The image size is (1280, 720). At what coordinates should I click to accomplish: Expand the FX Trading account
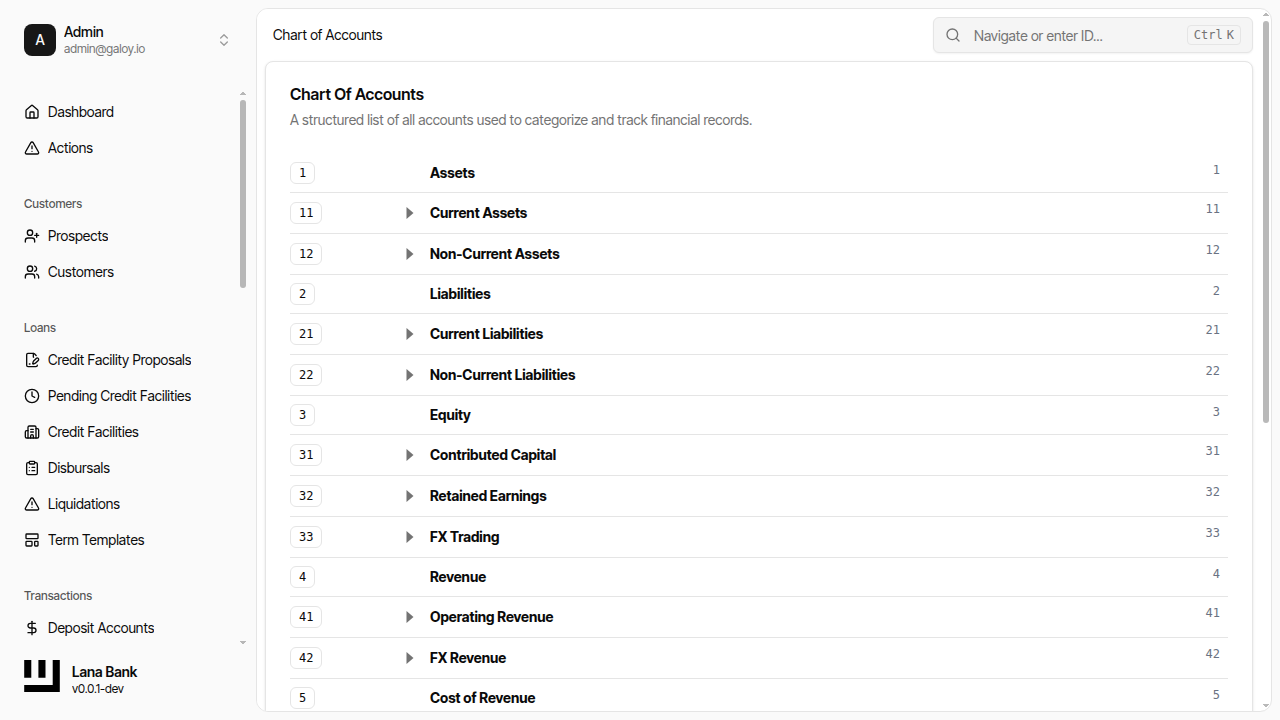pyautogui.click(x=409, y=536)
